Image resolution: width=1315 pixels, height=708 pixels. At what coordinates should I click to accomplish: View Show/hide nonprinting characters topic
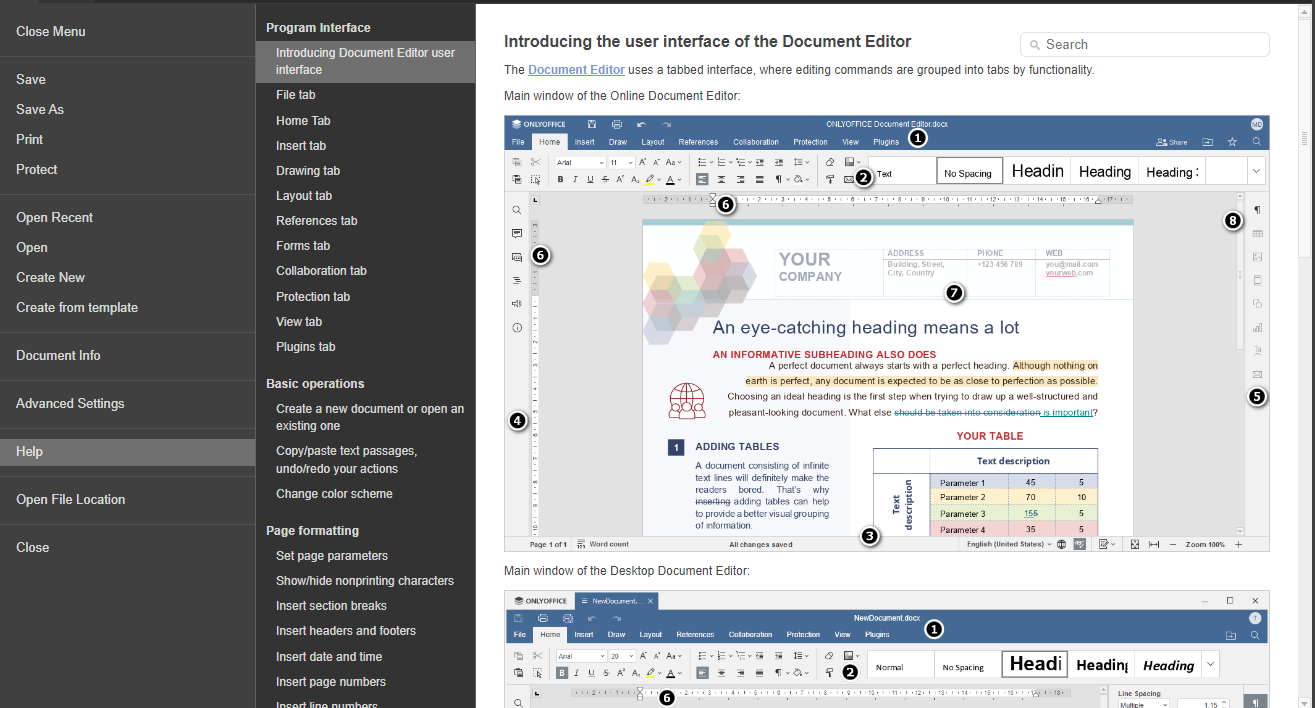click(x=365, y=581)
